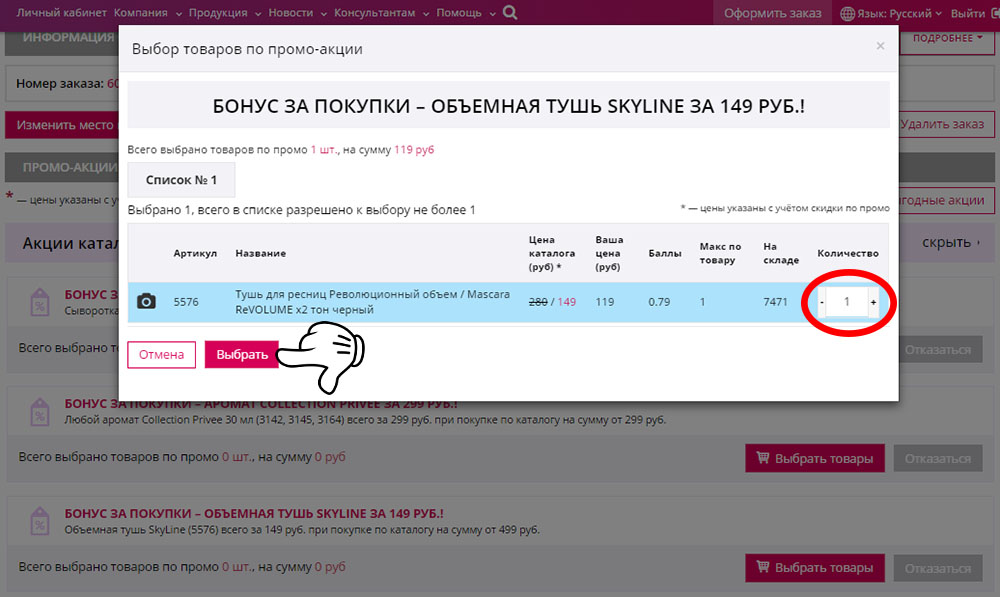Click the Название column header
Screen dimensions: 1000x597
[260, 253]
